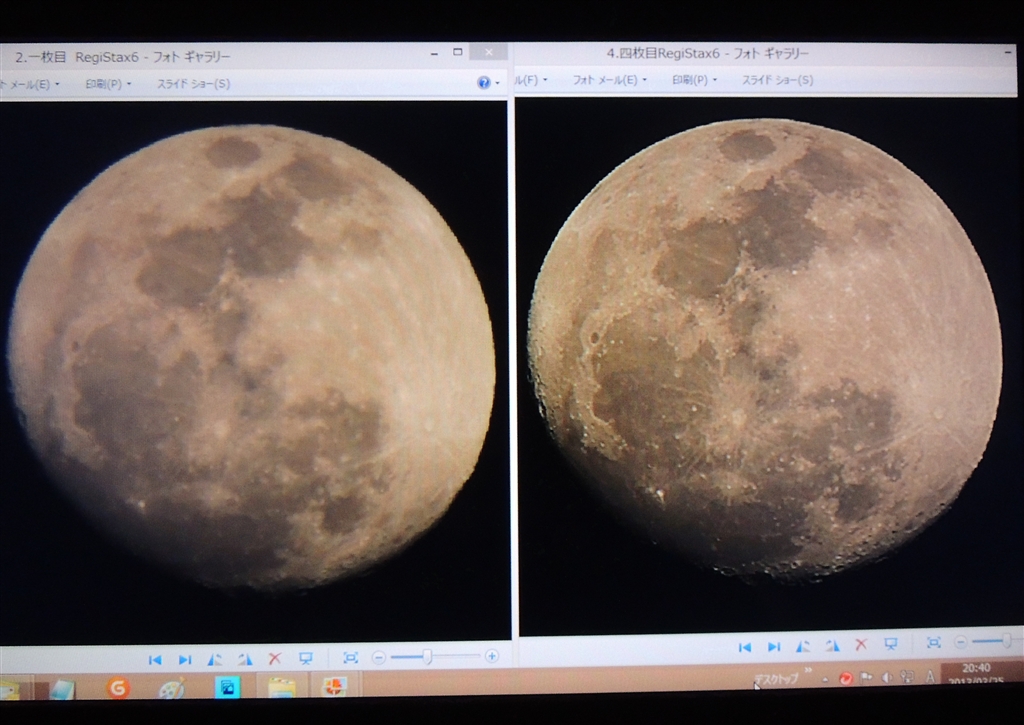Open デスクトップ toolbar on taskbar
This screenshot has width=1024, height=725.
(776, 679)
